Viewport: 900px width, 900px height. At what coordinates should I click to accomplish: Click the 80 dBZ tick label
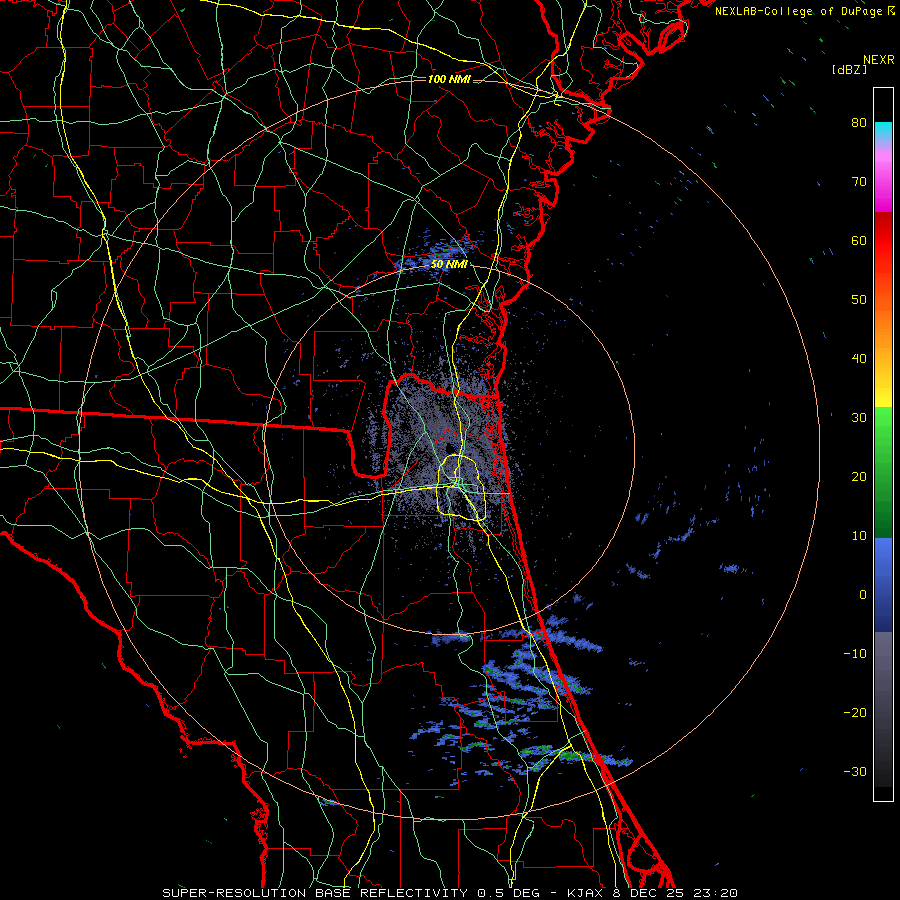pyautogui.click(x=859, y=122)
